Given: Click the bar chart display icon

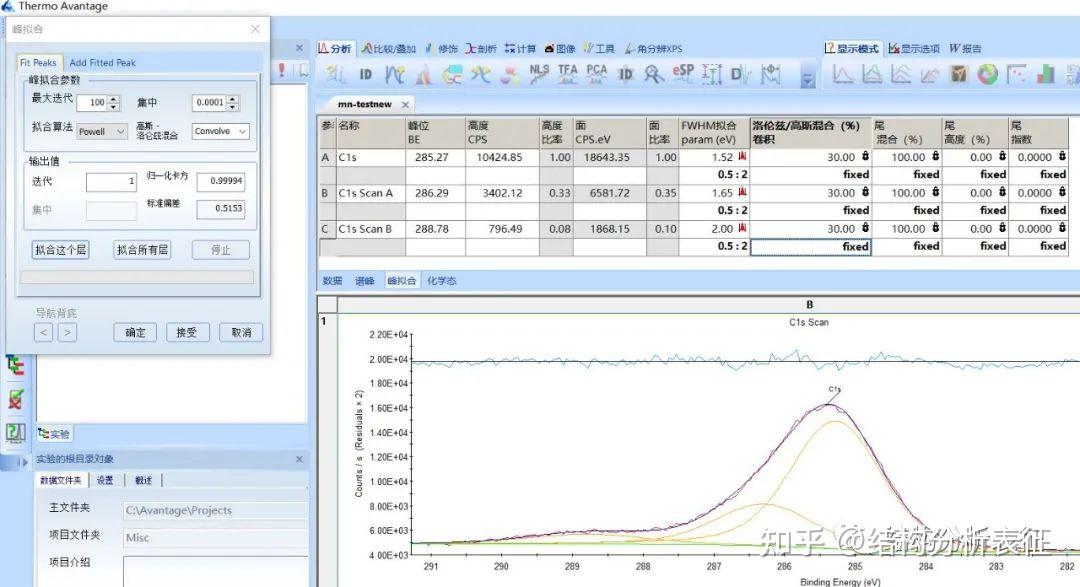Looking at the screenshot, I should tap(1046, 74).
